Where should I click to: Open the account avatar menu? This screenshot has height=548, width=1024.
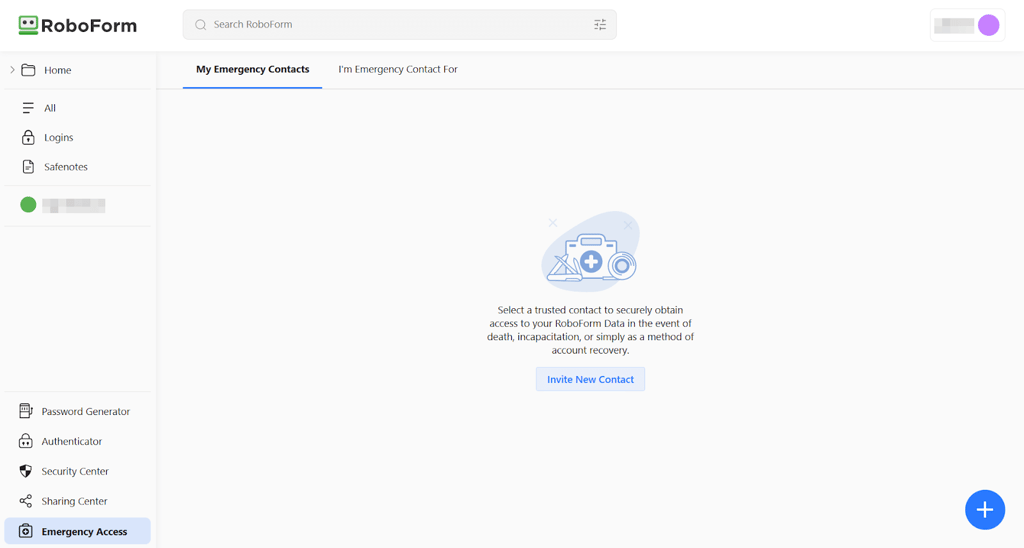(988, 25)
